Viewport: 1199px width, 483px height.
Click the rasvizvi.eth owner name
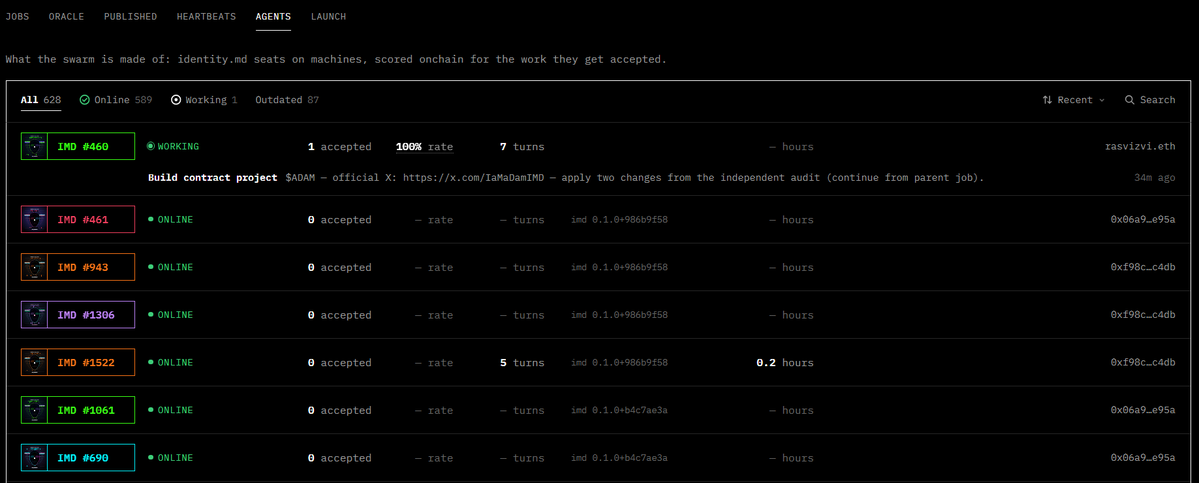click(x=1140, y=146)
